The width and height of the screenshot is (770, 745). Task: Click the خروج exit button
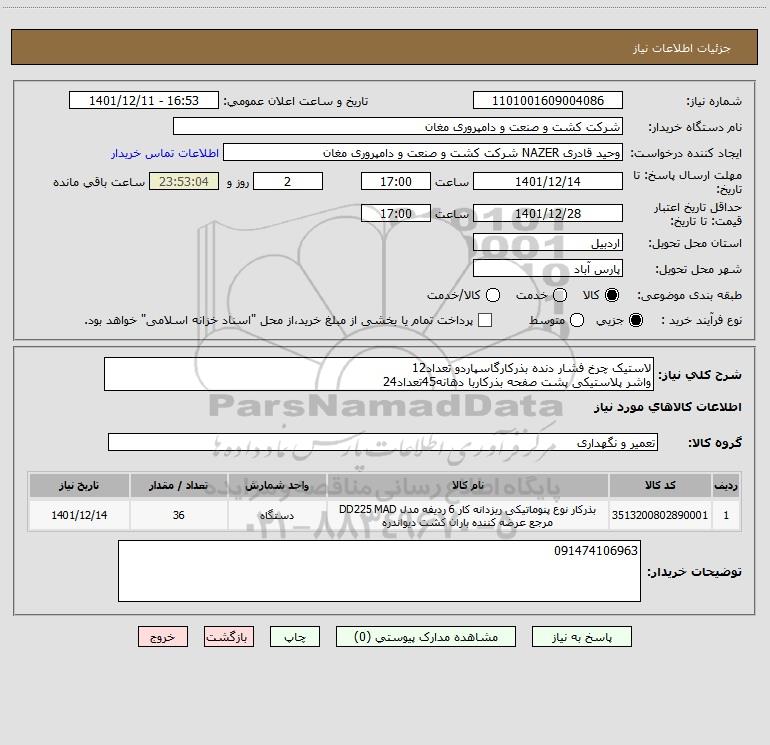click(163, 637)
